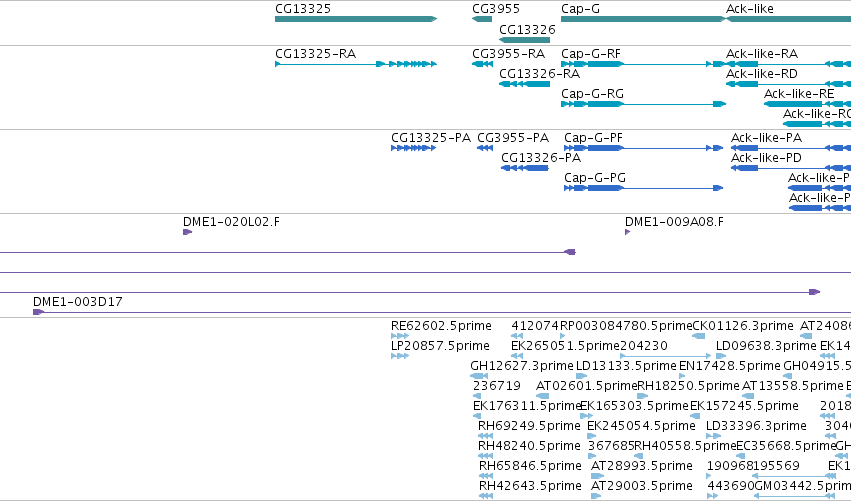This screenshot has height=501, width=851.
Task: Click the EK176311.5prime label
Action: (x=527, y=406)
